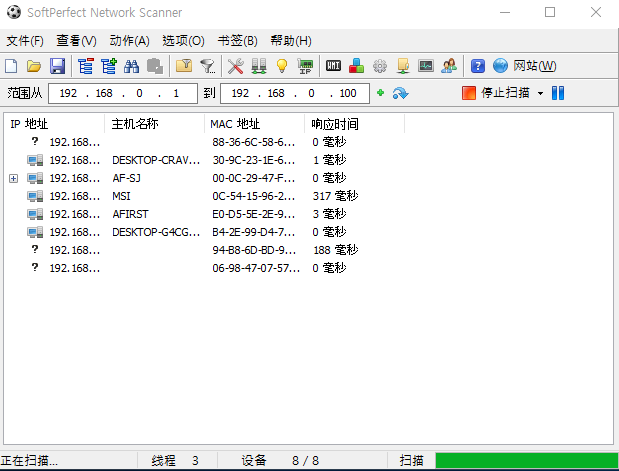Open help with the blue question mark icon

478,66
